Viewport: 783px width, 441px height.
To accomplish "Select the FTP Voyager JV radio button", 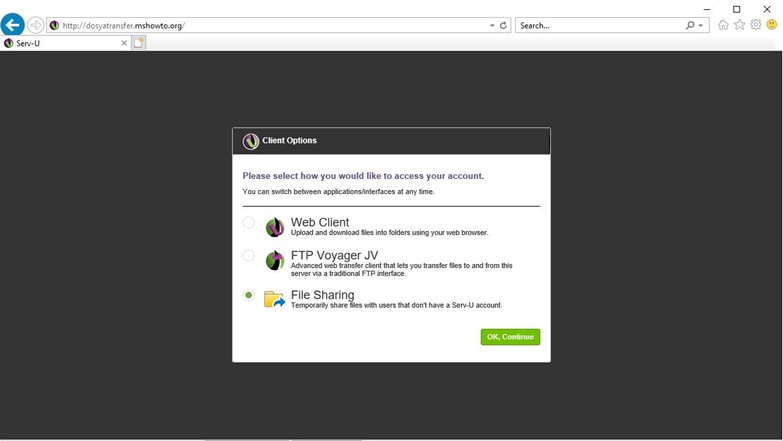I will pyautogui.click(x=248, y=256).
